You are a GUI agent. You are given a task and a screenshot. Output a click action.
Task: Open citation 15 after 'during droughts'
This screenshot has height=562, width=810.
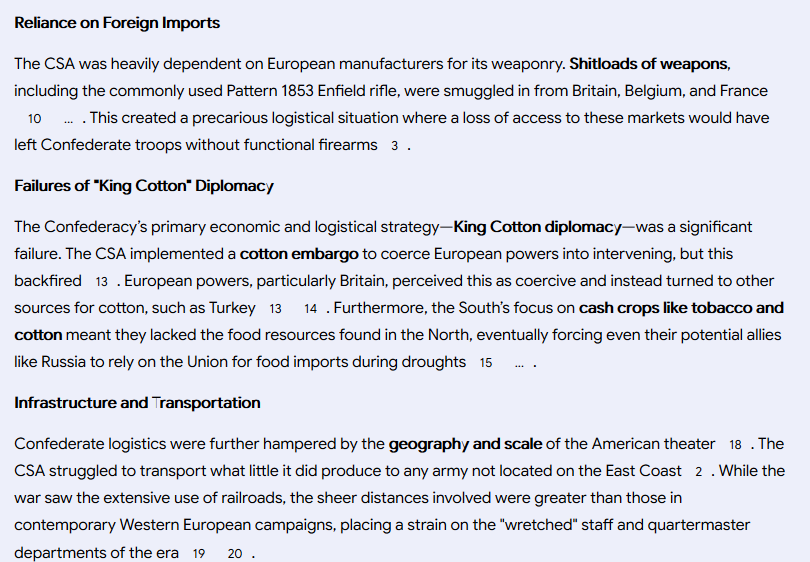[x=485, y=363]
